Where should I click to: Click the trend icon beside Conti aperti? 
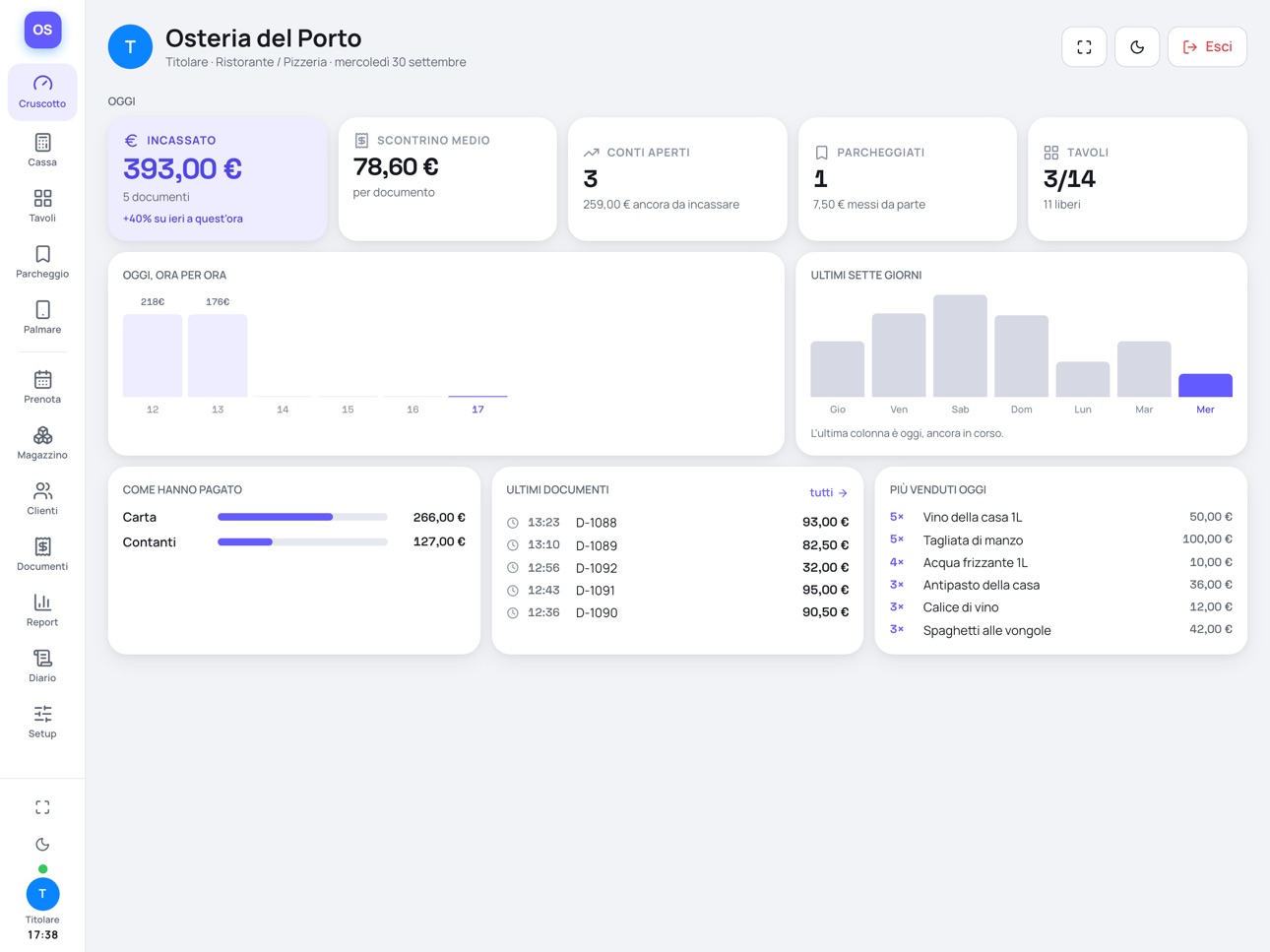pos(591,153)
